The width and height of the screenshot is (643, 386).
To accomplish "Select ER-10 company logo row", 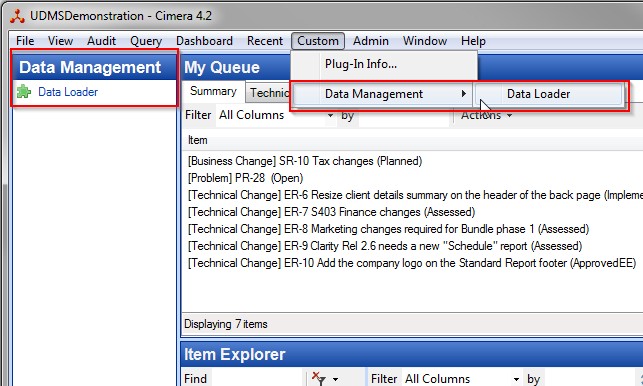I will click(x=412, y=263).
